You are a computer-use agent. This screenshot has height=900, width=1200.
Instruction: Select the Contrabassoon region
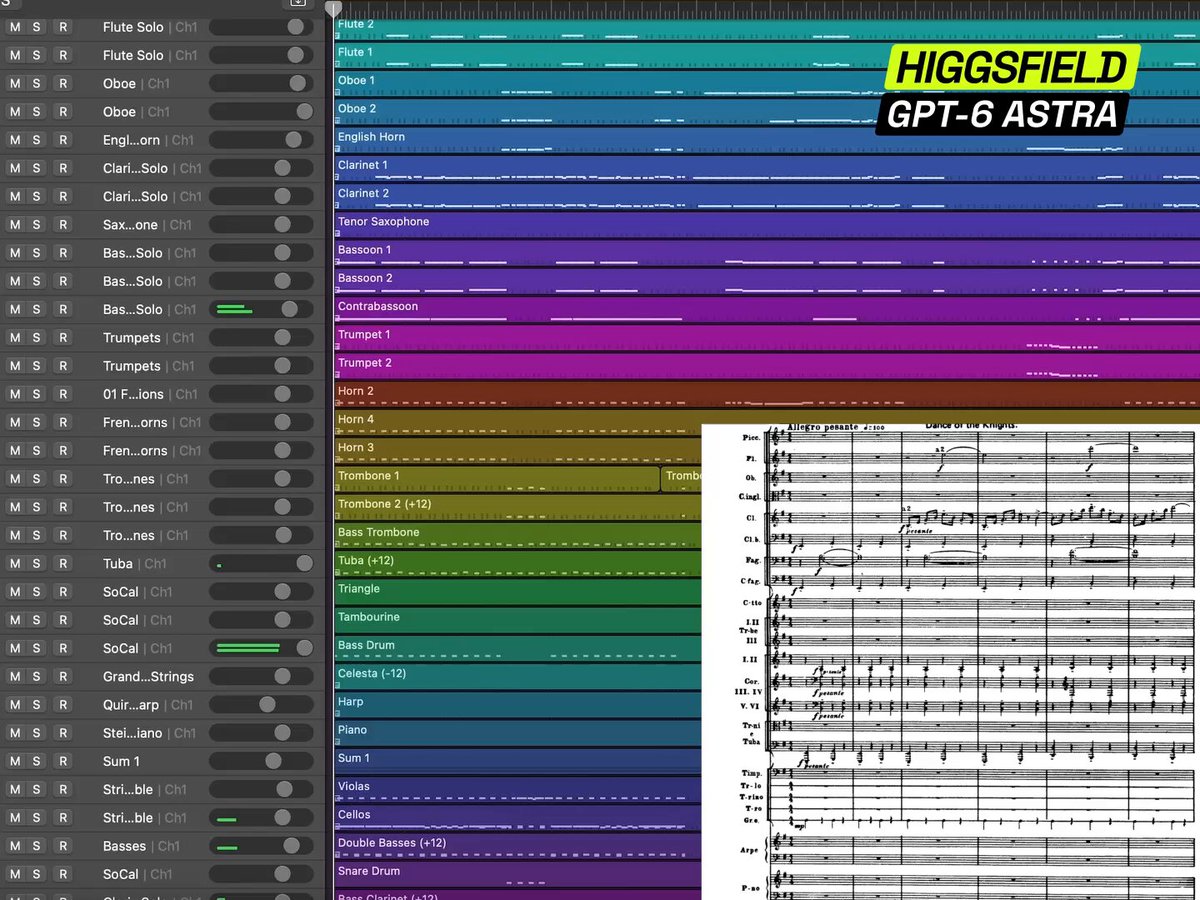pyautogui.click(x=767, y=309)
